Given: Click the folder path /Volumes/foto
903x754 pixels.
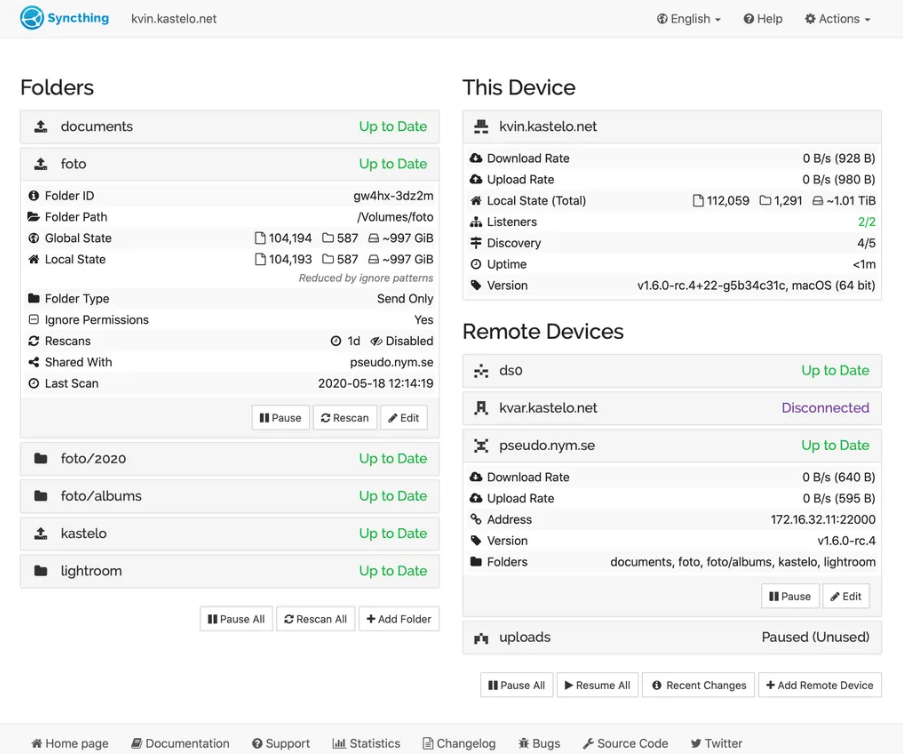Looking at the screenshot, I should click(395, 217).
